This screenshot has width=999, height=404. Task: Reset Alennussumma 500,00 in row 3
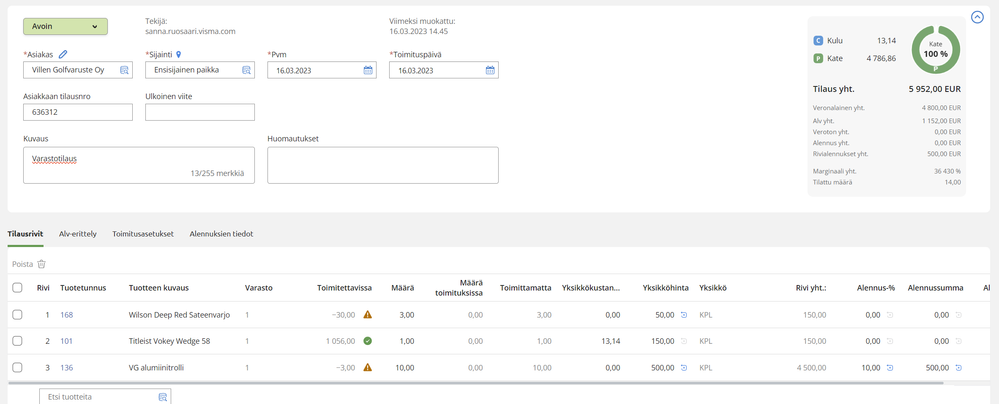pos(959,367)
